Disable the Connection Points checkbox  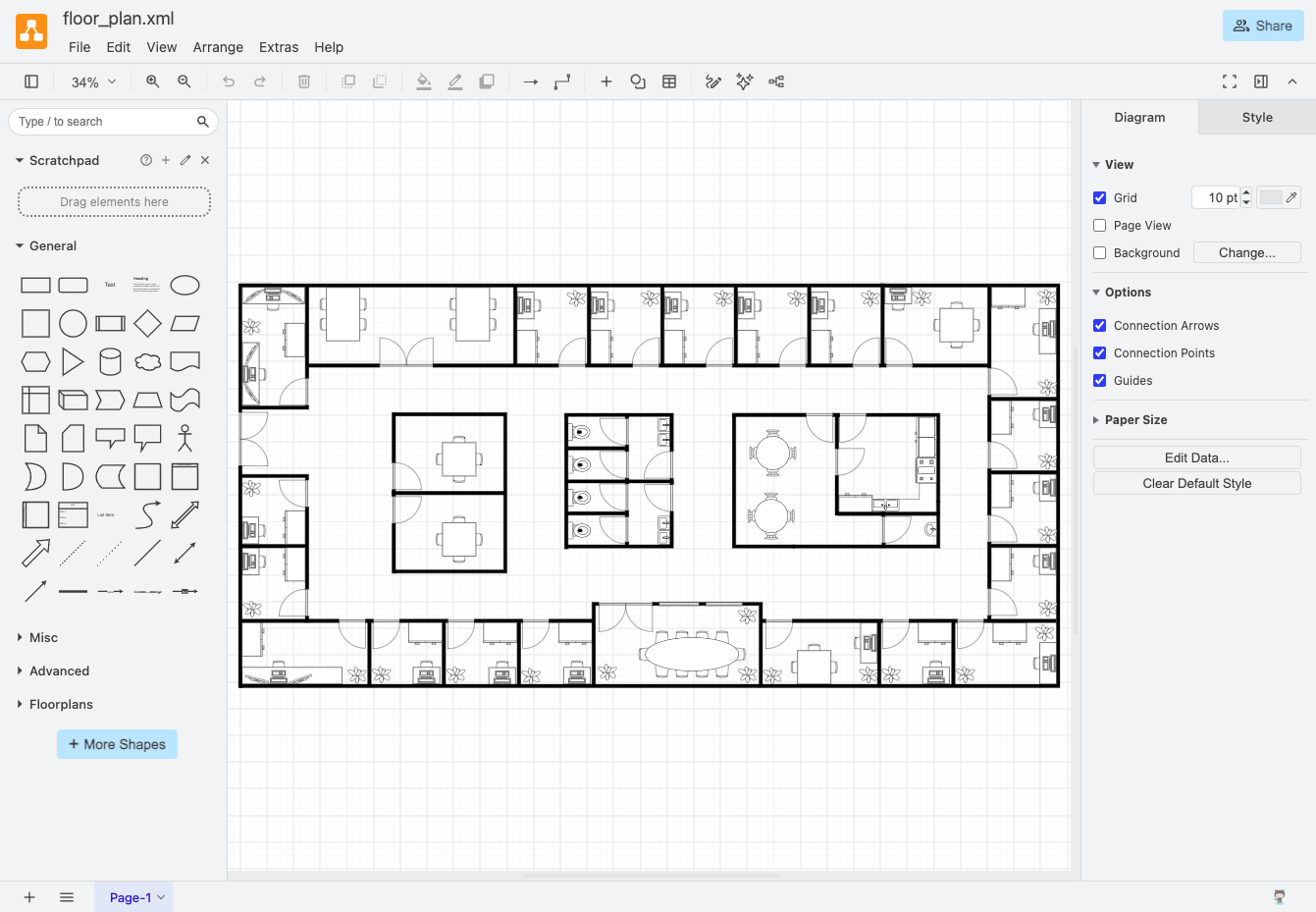click(x=1100, y=352)
